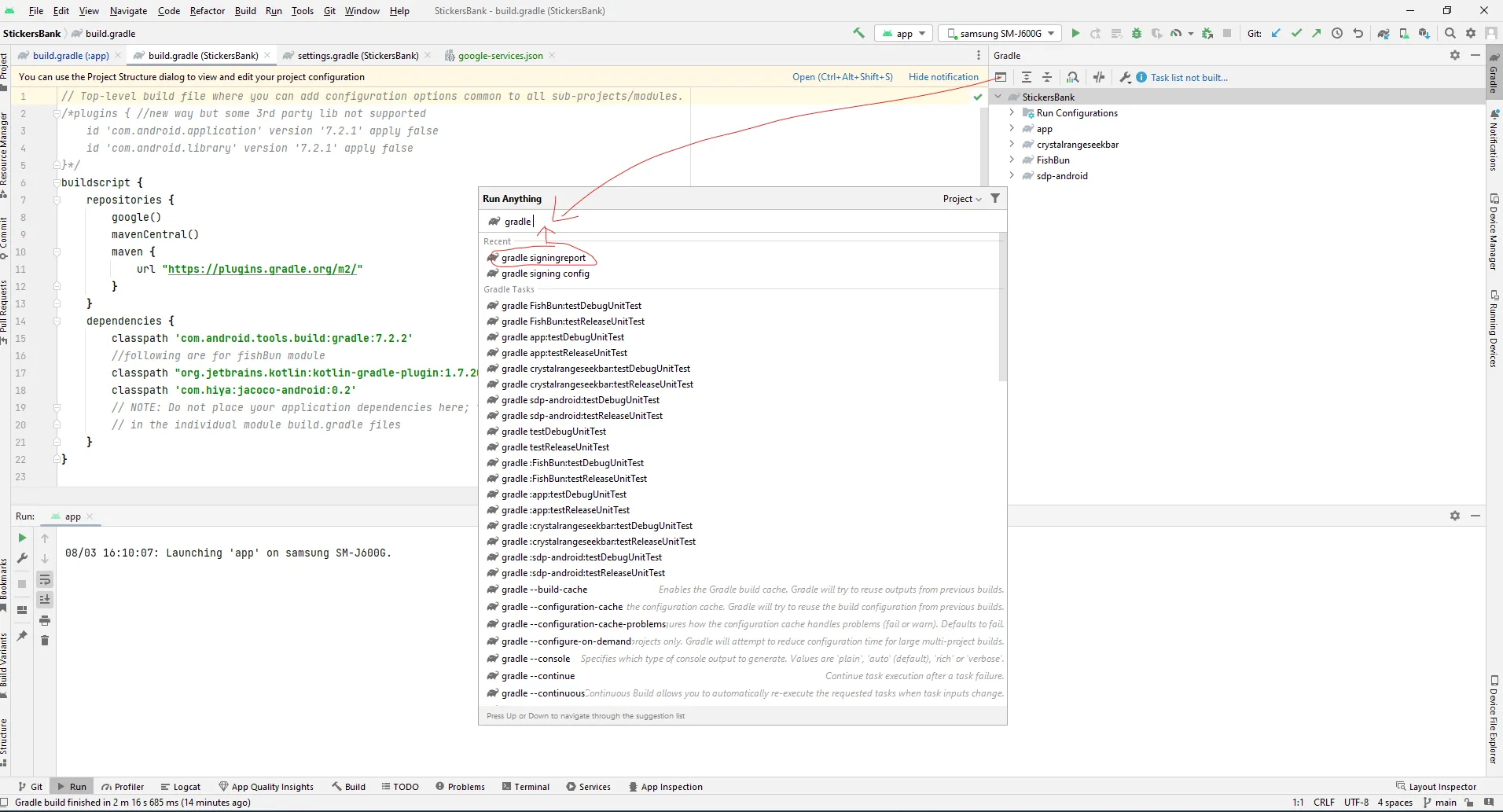The width and height of the screenshot is (1503, 812).
Task: Click the Git Rollback undo arrow
Action: 1358,33
